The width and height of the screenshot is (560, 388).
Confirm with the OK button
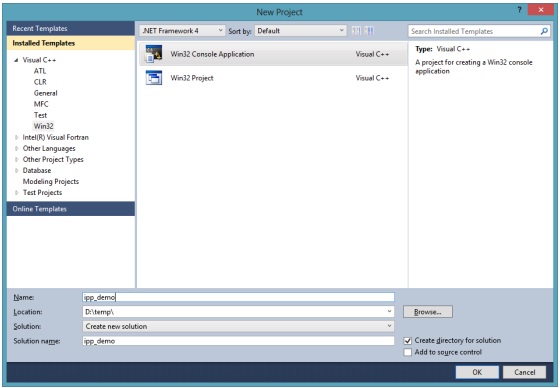tap(477, 372)
